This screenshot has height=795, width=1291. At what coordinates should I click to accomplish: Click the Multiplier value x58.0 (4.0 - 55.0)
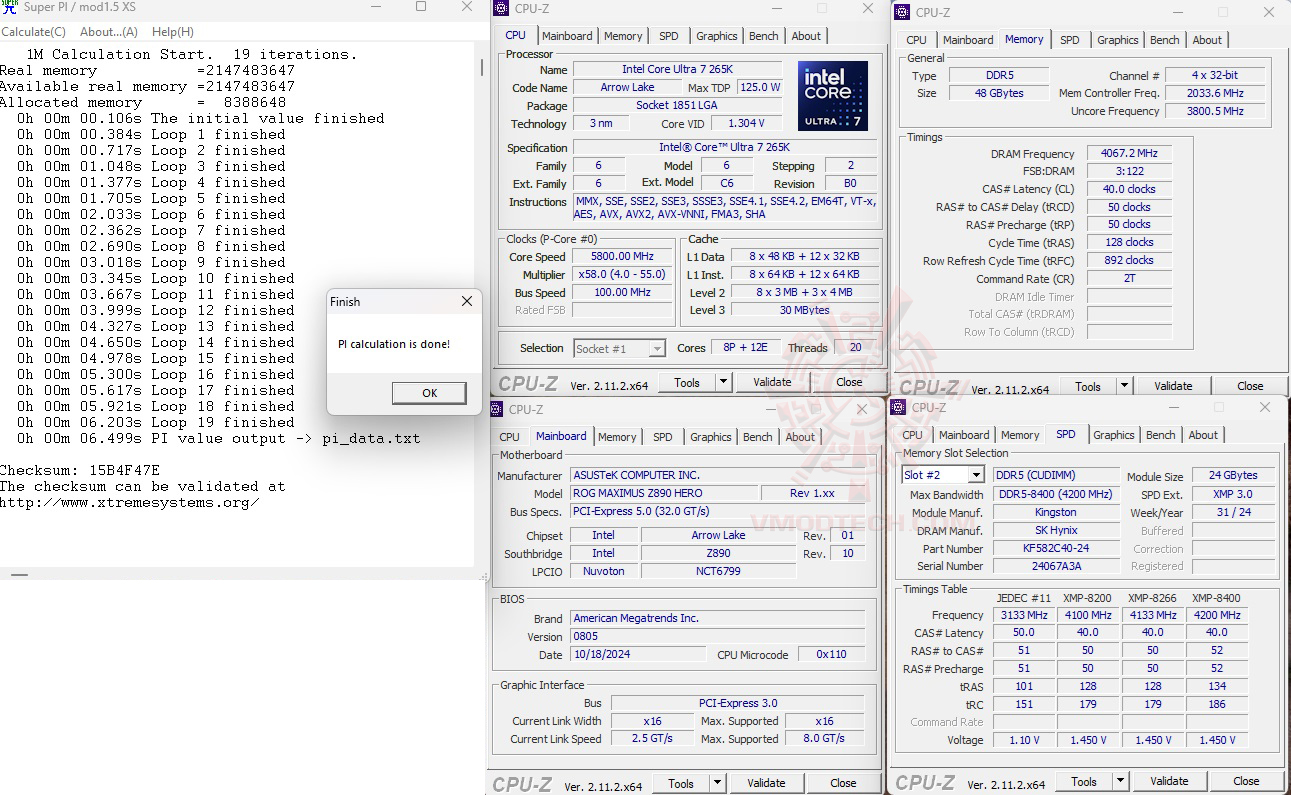(x=623, y=275)
